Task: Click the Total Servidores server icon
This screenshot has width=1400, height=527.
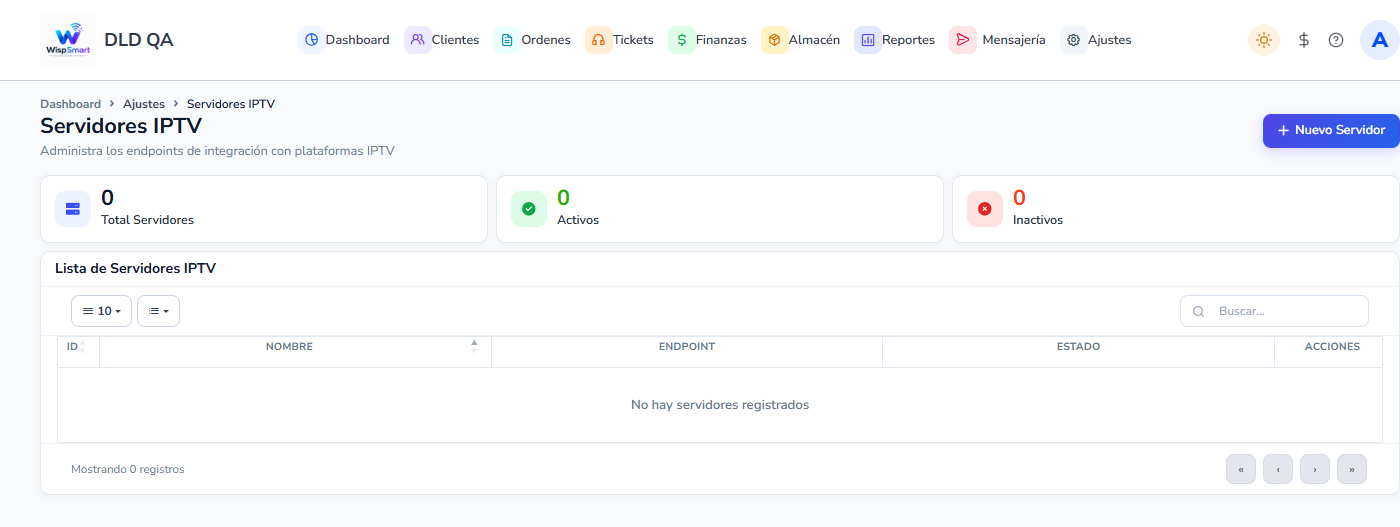Action: coord(73,209)
